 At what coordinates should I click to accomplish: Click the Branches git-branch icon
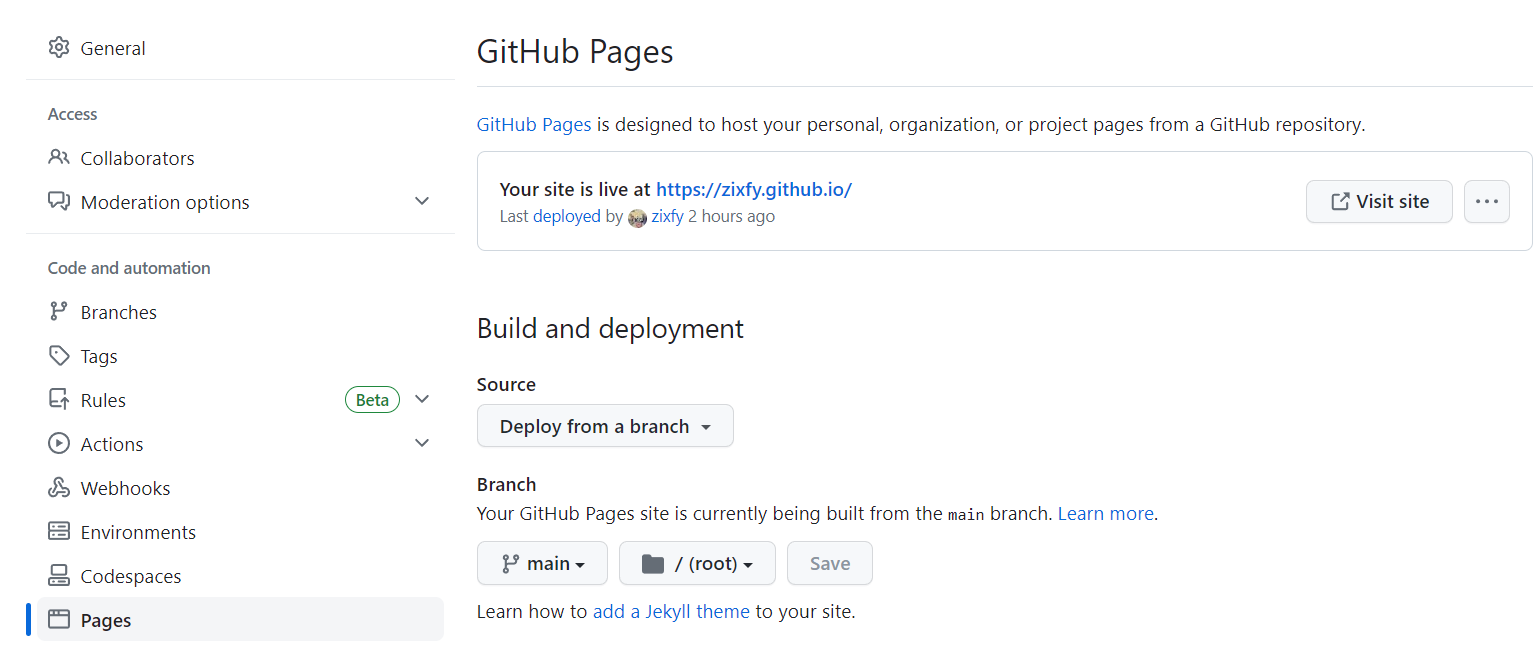59,312
